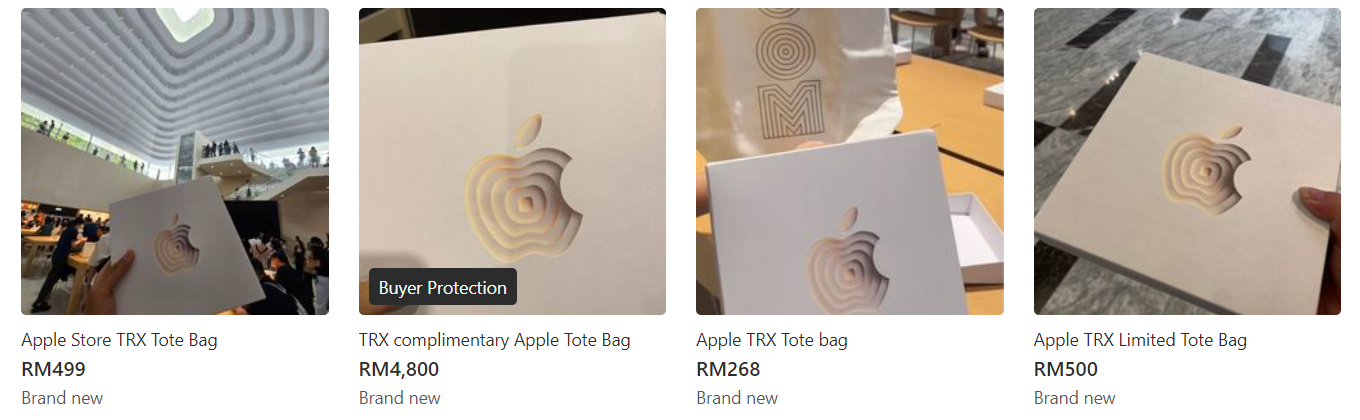Click 'Brand new' under the RM4,800 listing
Viewport: 1360px width, 420px height.
(x=400, y=398)
